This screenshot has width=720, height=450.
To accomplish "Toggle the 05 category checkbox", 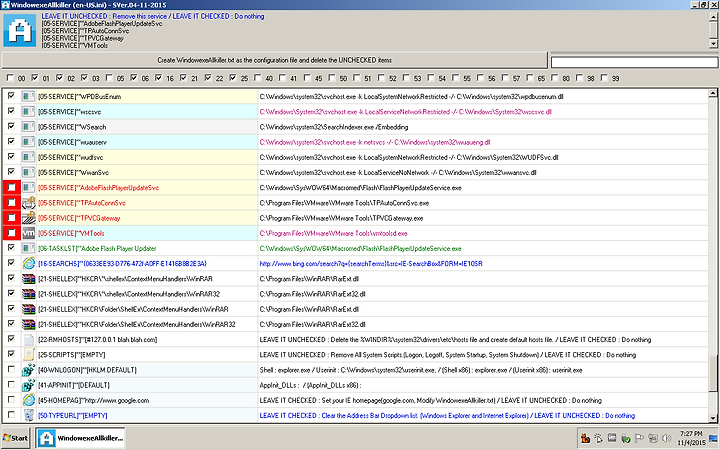I will click(x=109, y=78).
